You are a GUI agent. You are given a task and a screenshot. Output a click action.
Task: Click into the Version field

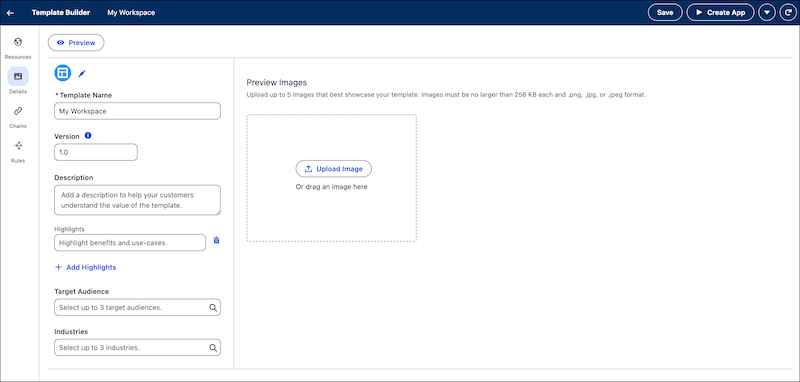(x=96, y=152)
